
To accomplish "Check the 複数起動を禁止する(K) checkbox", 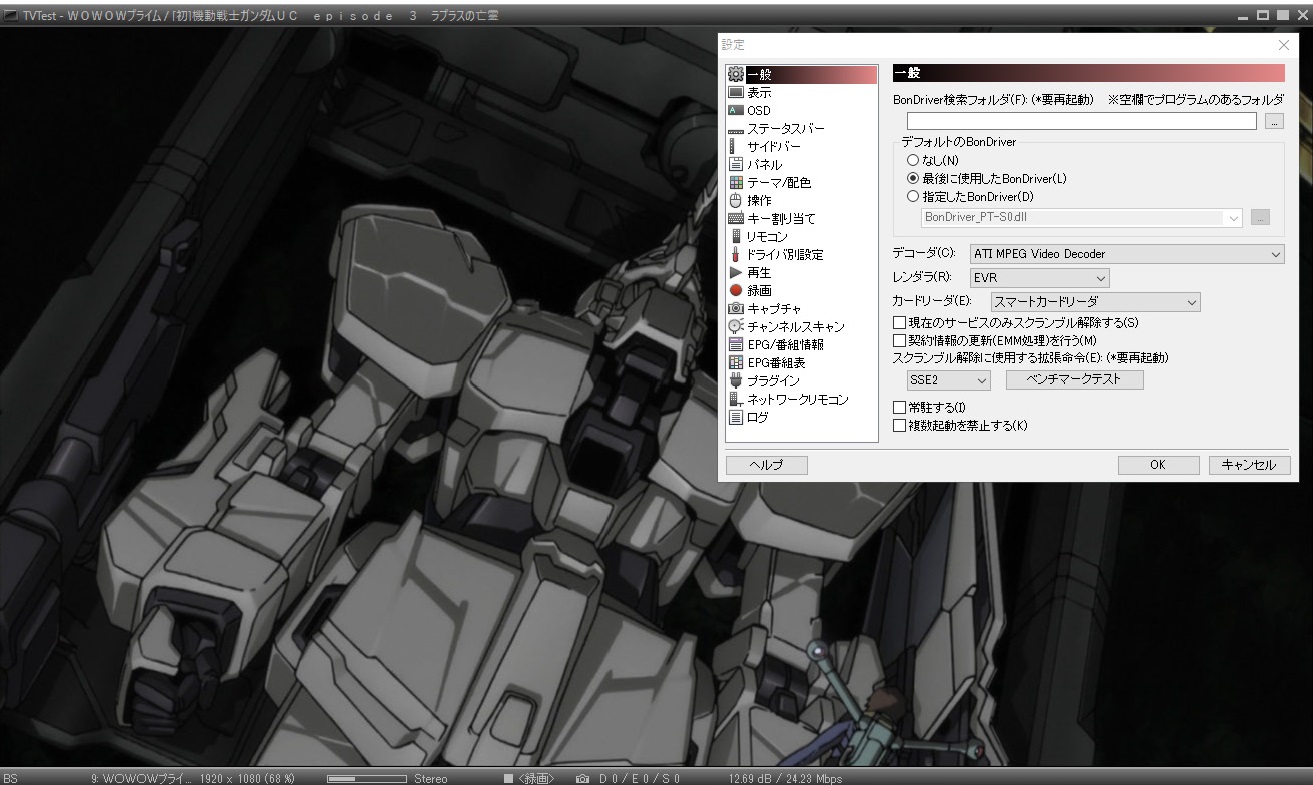I will click(899, 426).
